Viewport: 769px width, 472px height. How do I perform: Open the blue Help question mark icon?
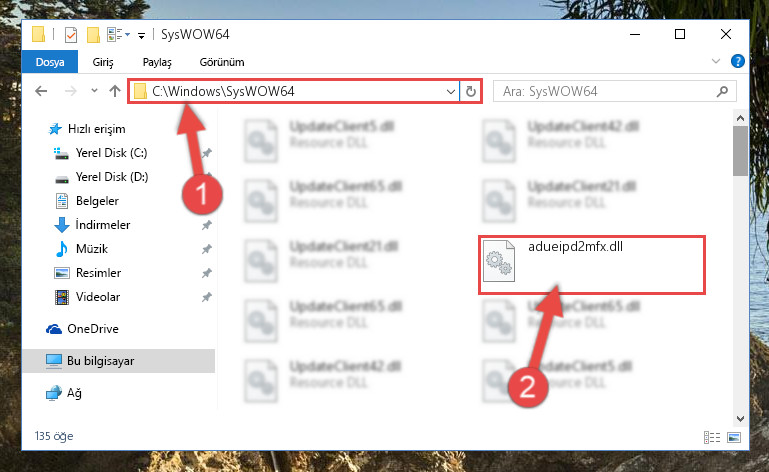738,61
